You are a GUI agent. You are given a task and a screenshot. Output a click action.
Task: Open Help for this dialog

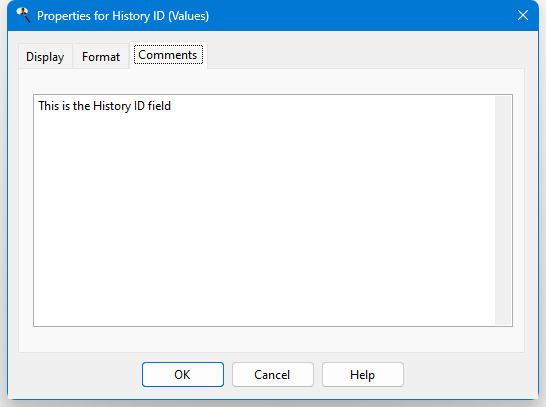pyautogui.click(x=362, y=375)
